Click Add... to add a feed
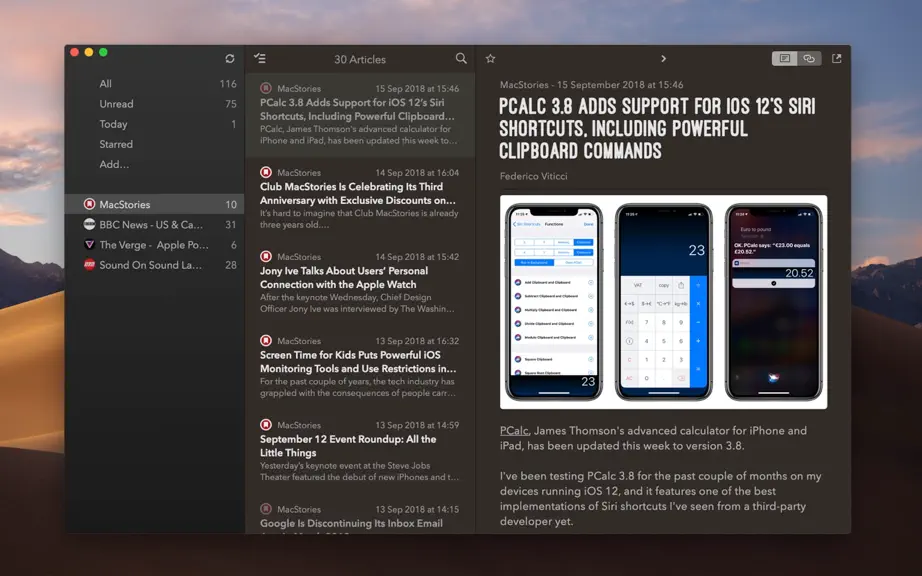This screenshot has height=576, width=922. click(114, 164)
